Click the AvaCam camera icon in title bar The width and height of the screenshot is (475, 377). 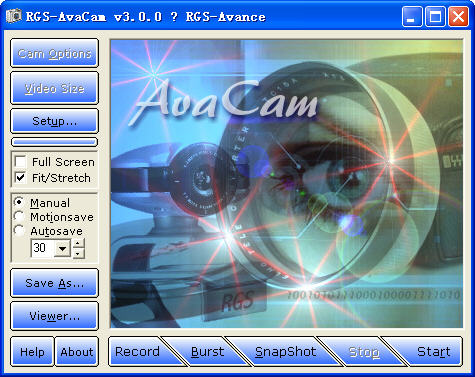pyautogui.click(x=13, y=16)
